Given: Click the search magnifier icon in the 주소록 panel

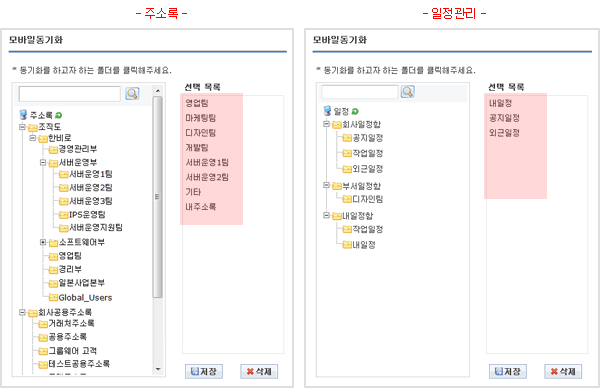Looking at the screenshot, I should pos(132,93).
